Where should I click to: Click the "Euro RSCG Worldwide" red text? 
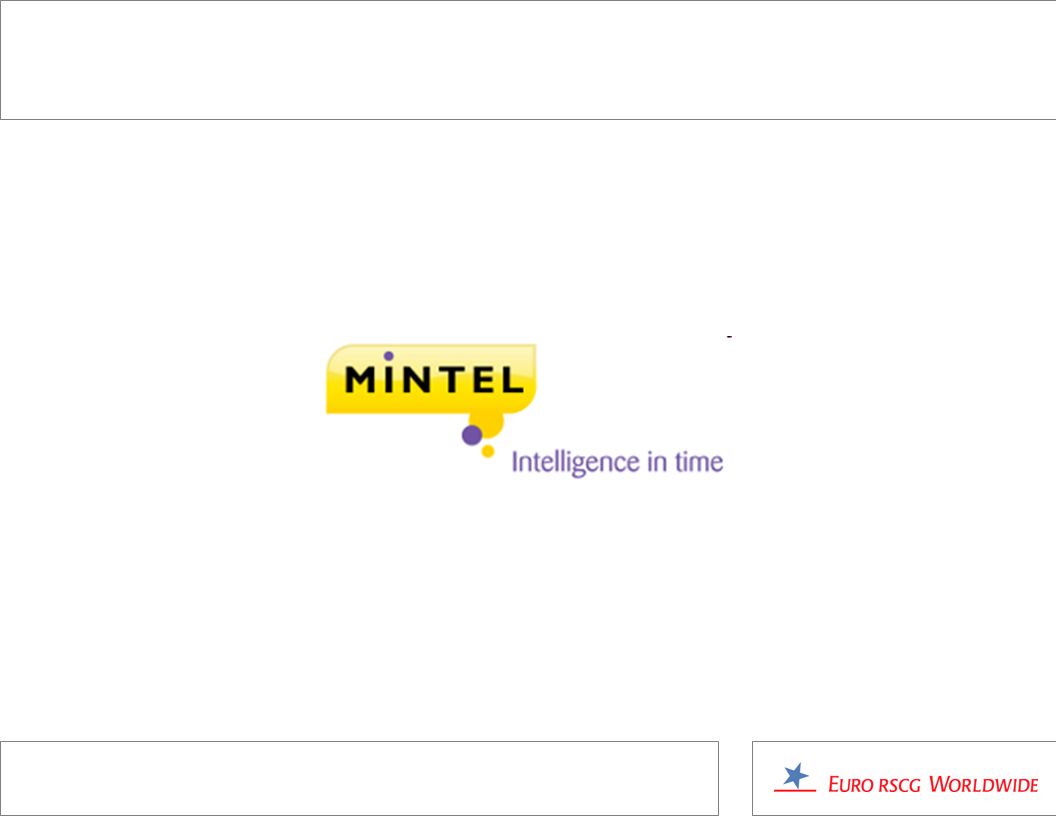(x=933, y=784)
